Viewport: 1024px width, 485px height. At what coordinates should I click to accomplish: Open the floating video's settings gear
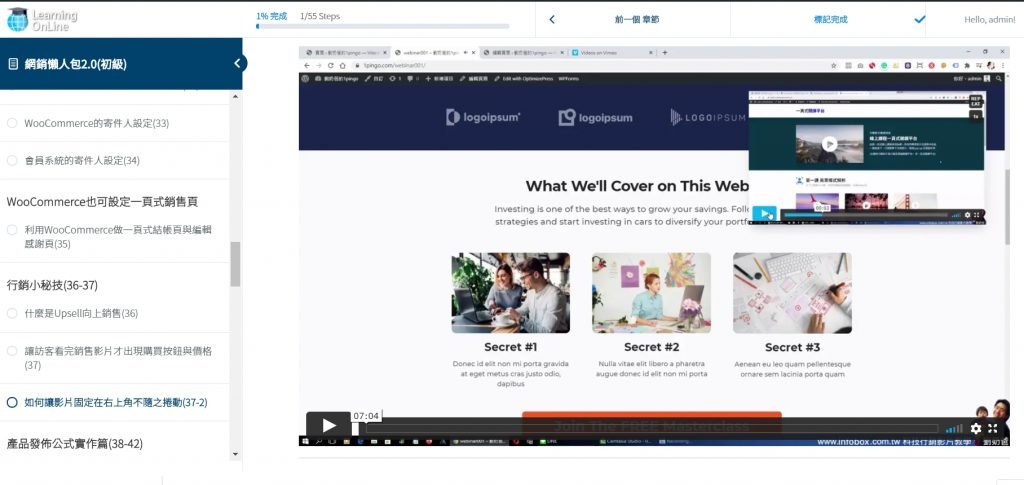968,215
